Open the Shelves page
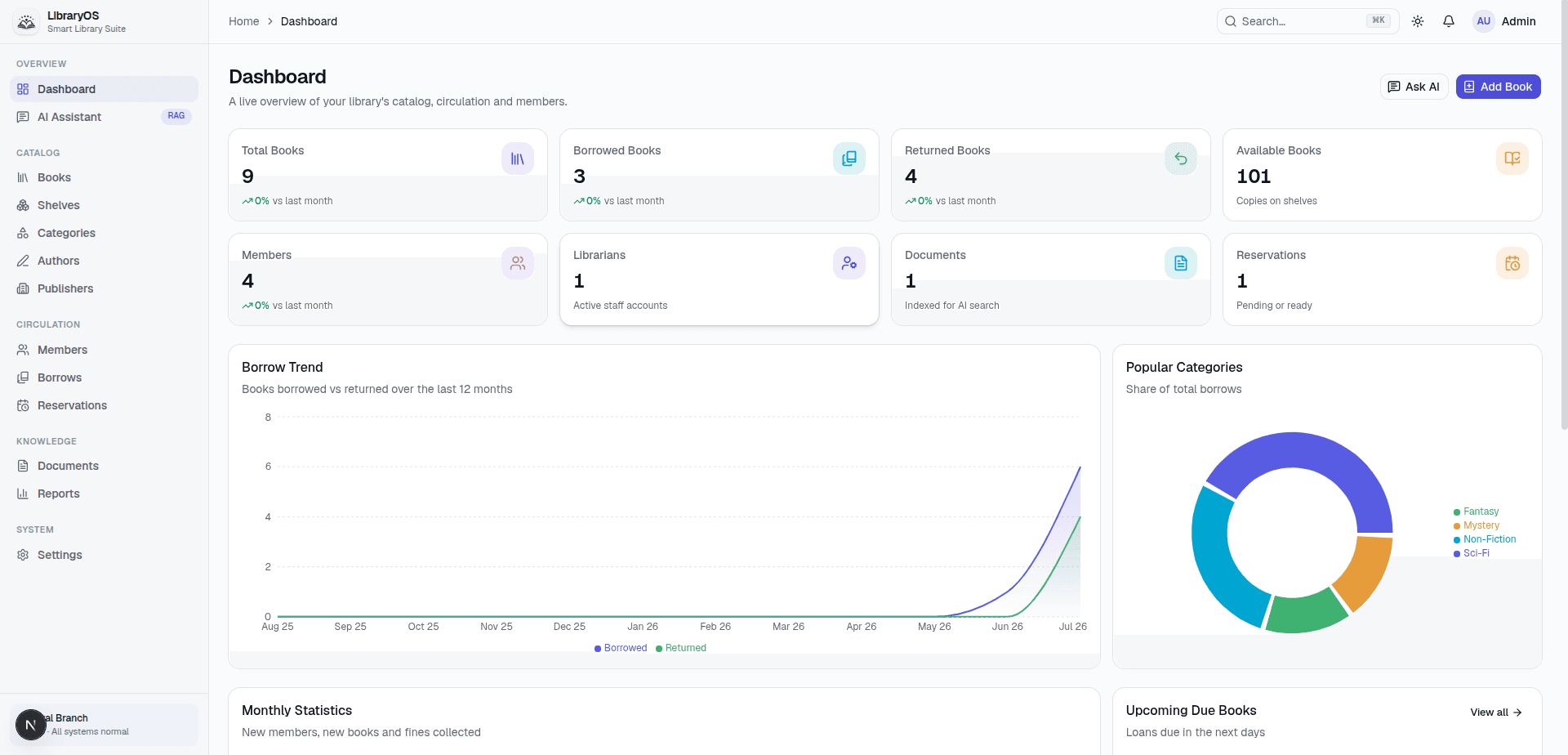The width and height of the screenshot is (1568, 755). coord(105,205)
